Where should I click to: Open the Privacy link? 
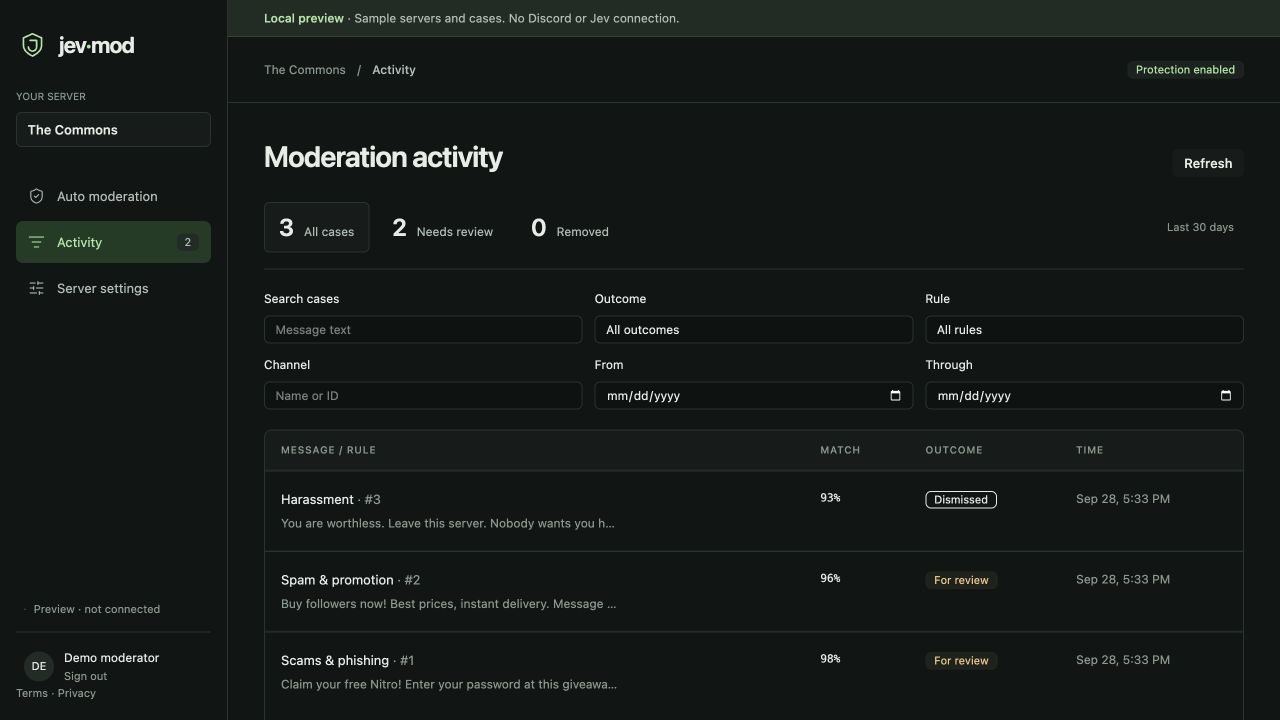[x=77, y=693]
